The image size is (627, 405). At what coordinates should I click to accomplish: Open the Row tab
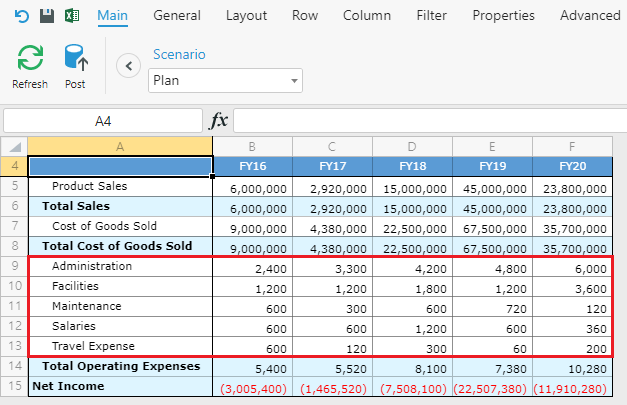305,16
